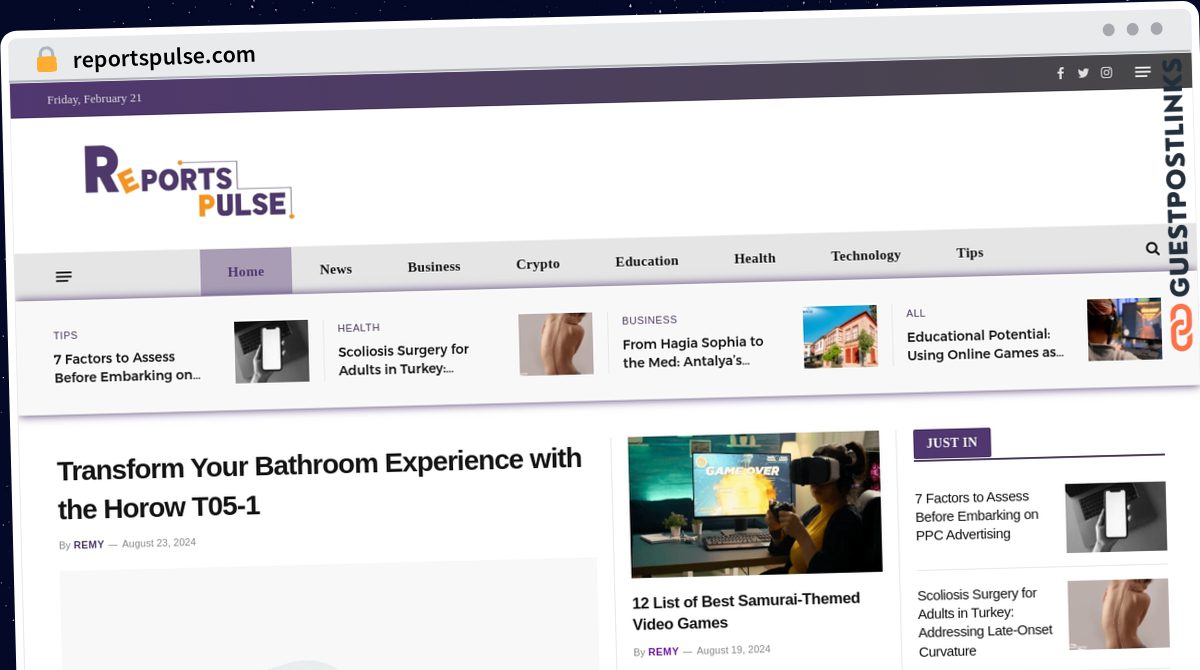Viewport: 1200px width, 670px height.
Task: Click author REMY under Horow article
Action: [89, 545]
